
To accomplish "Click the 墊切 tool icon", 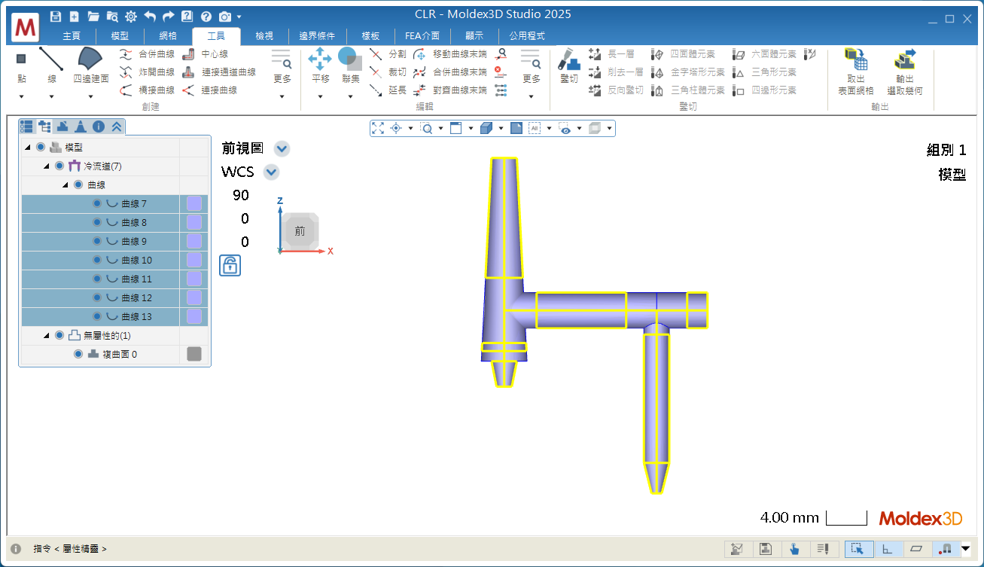I will click(569, 58).
